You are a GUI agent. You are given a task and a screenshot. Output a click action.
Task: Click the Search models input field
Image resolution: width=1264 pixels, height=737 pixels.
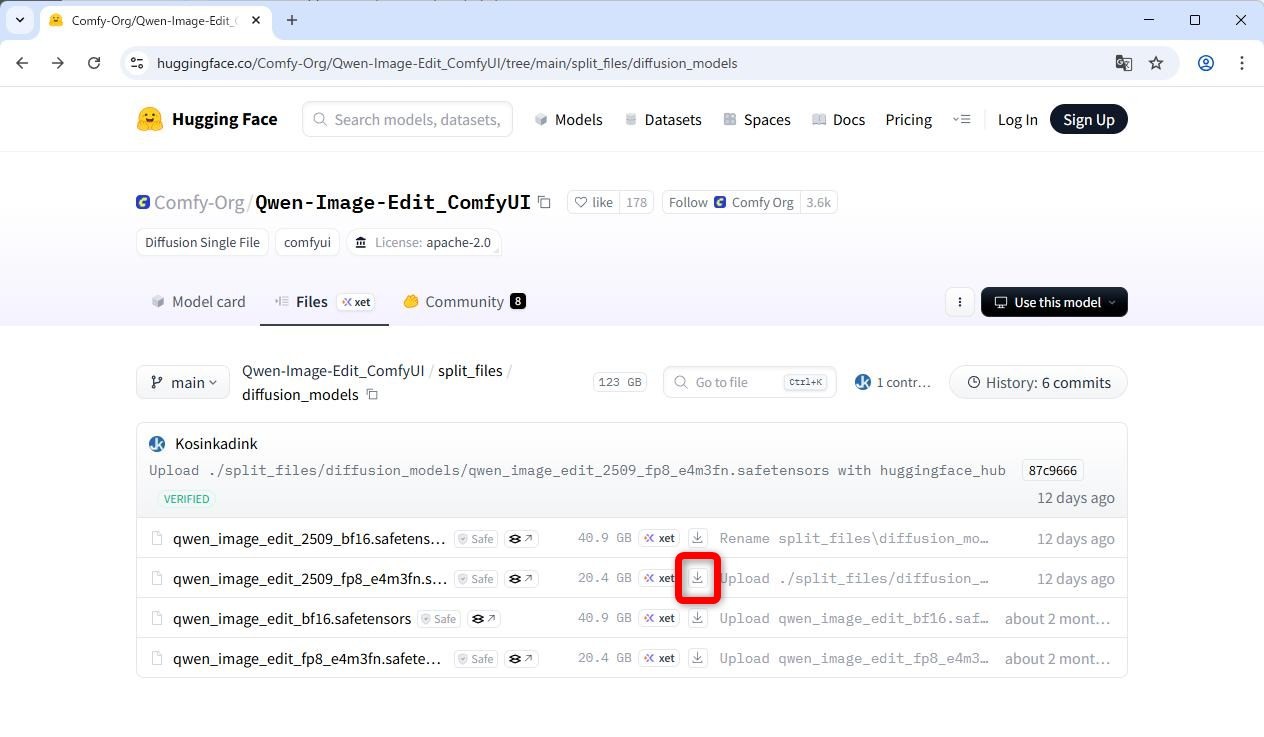click(416, 119)
